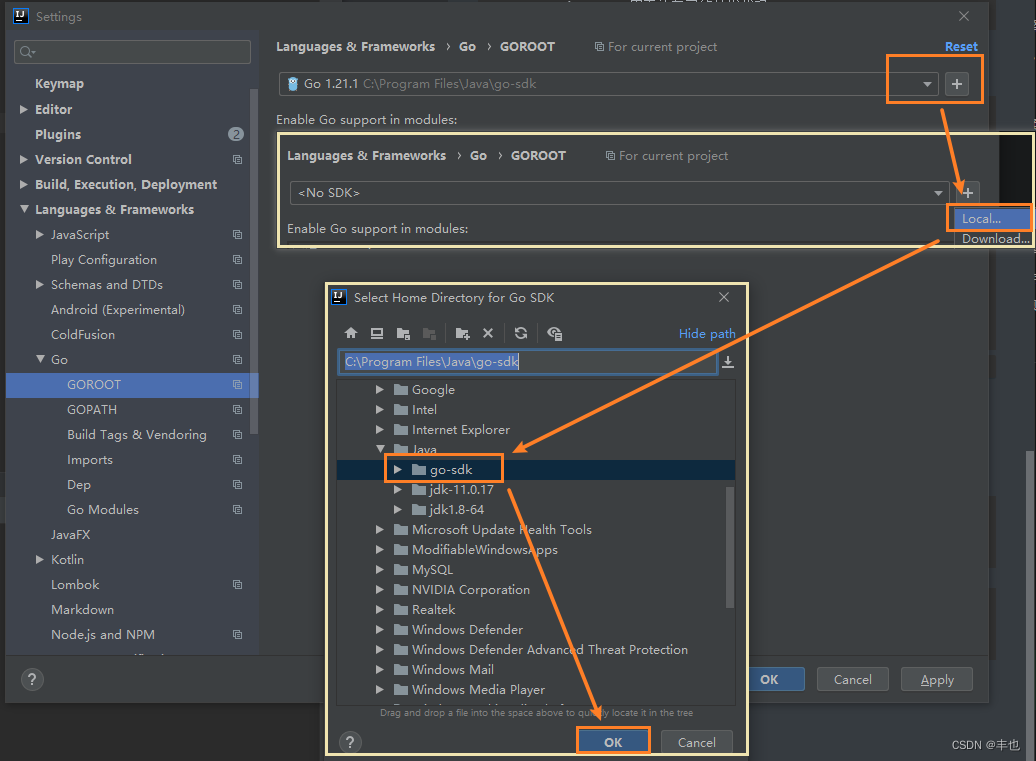Screen dimensions: 1036x761
Task: Click project-level icon beside Go Modules
Action: tap(237, 509)
